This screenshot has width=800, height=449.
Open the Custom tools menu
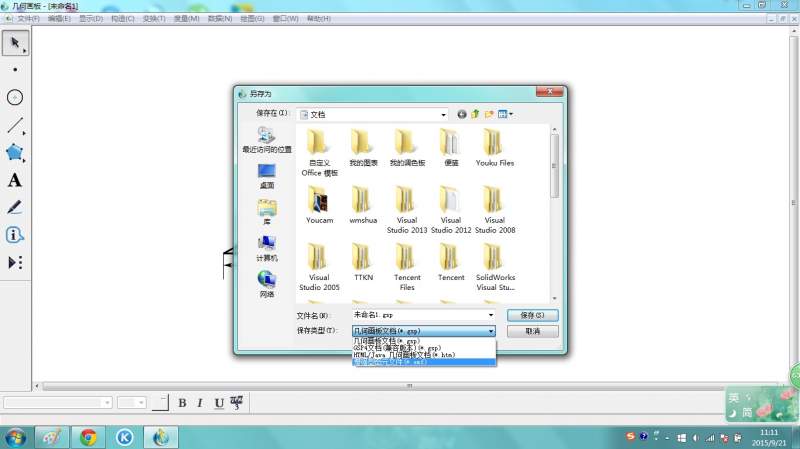pyautogui.click(x=15, y=262)
